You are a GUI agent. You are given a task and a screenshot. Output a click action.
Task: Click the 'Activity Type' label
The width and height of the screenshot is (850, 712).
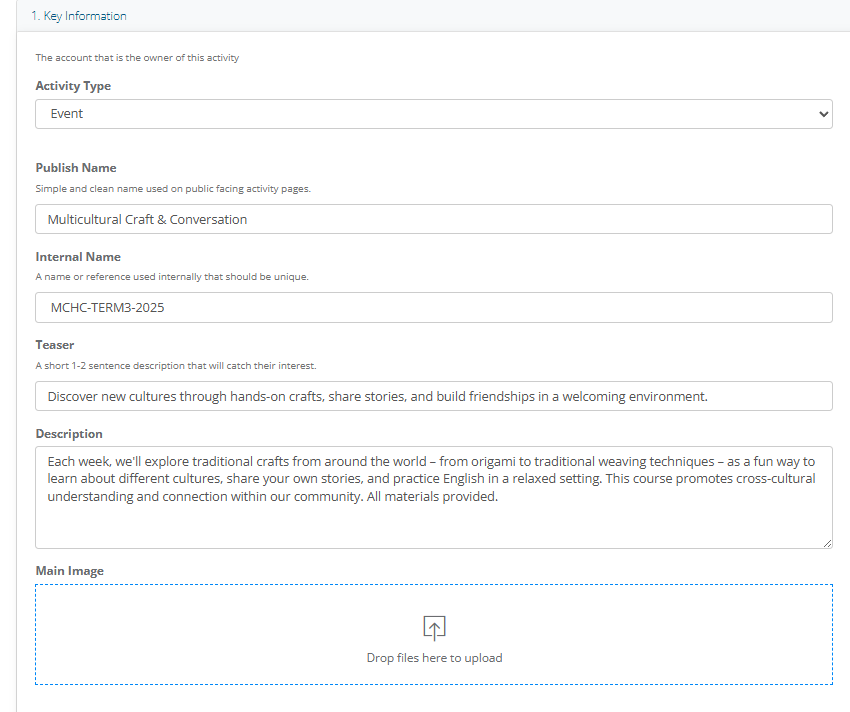click(73, 86)
